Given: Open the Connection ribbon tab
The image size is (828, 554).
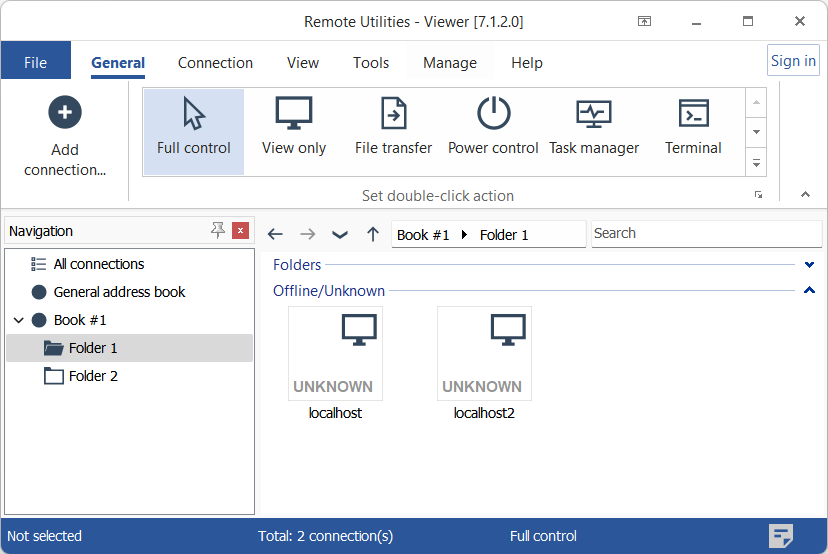Looking at the screenshot, I should click(x=215, y=63).
